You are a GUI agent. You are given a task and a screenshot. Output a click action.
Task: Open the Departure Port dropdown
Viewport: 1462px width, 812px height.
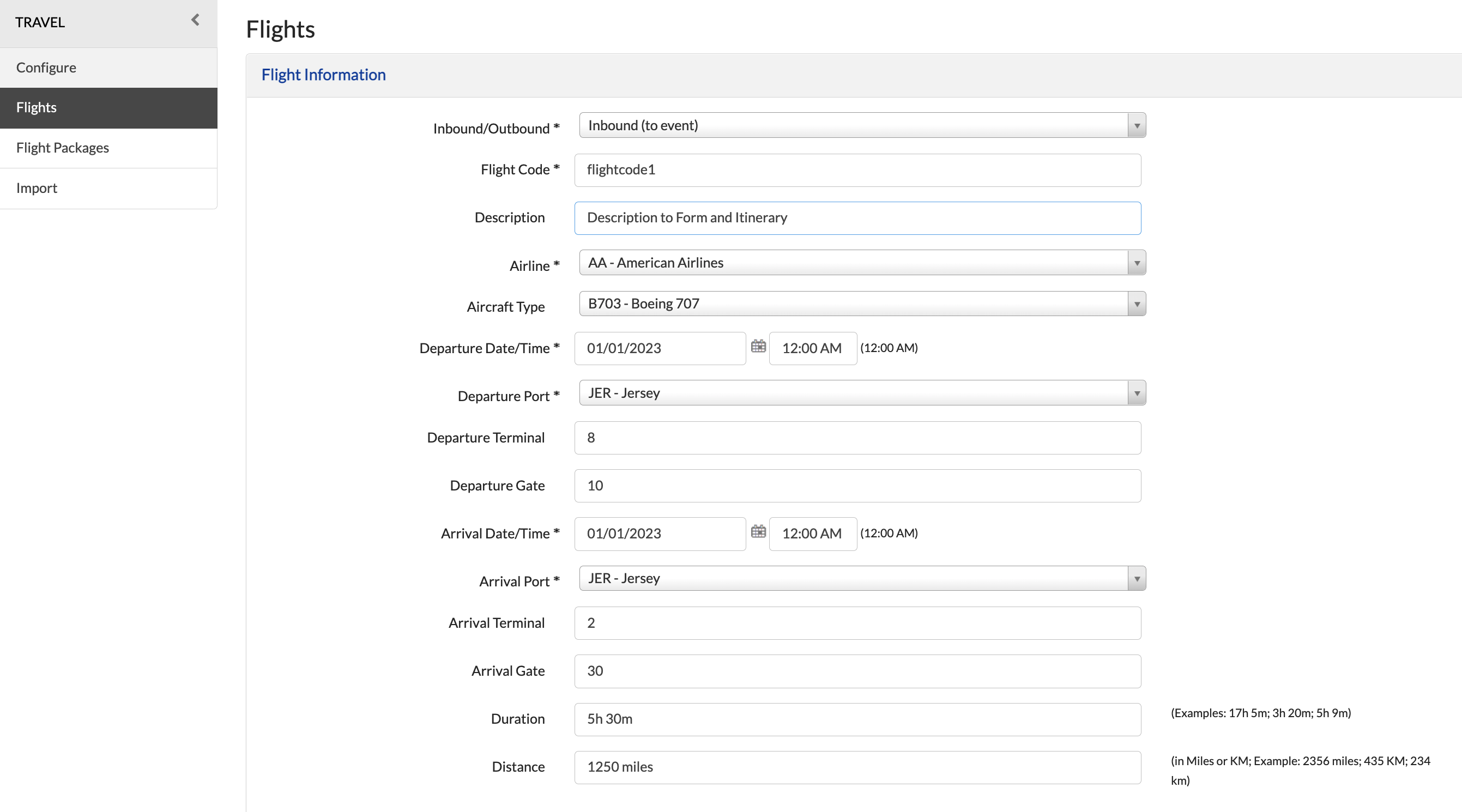click(862, 393)
